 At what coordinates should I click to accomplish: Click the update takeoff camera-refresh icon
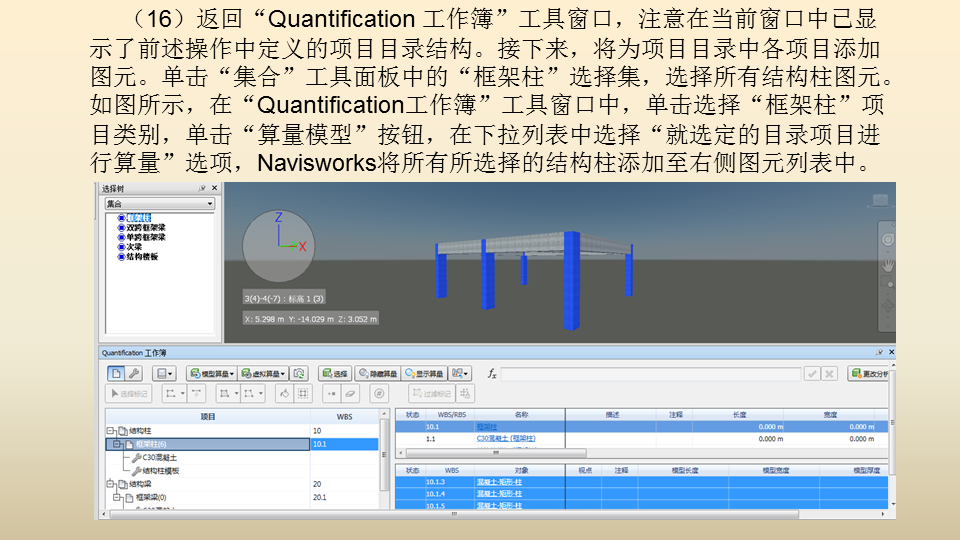click(299, 373)
